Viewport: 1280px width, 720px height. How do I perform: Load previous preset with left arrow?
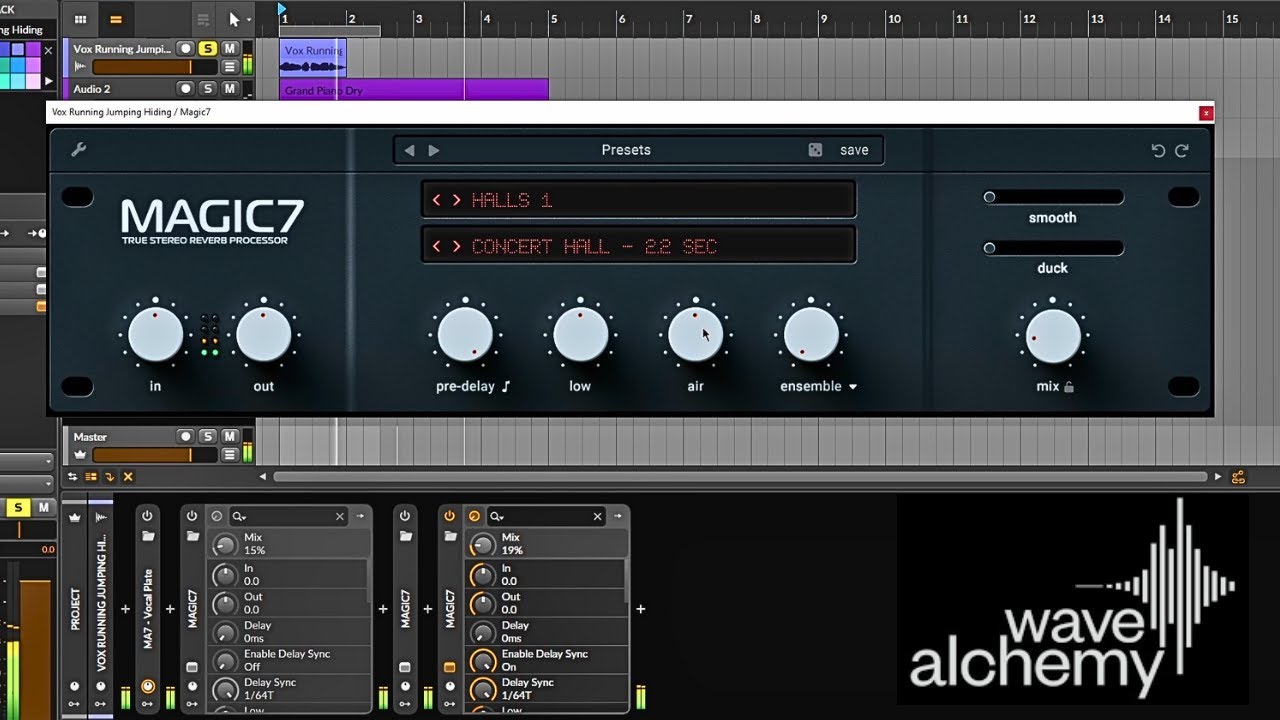pyautogui.click(x=409, y=150)
